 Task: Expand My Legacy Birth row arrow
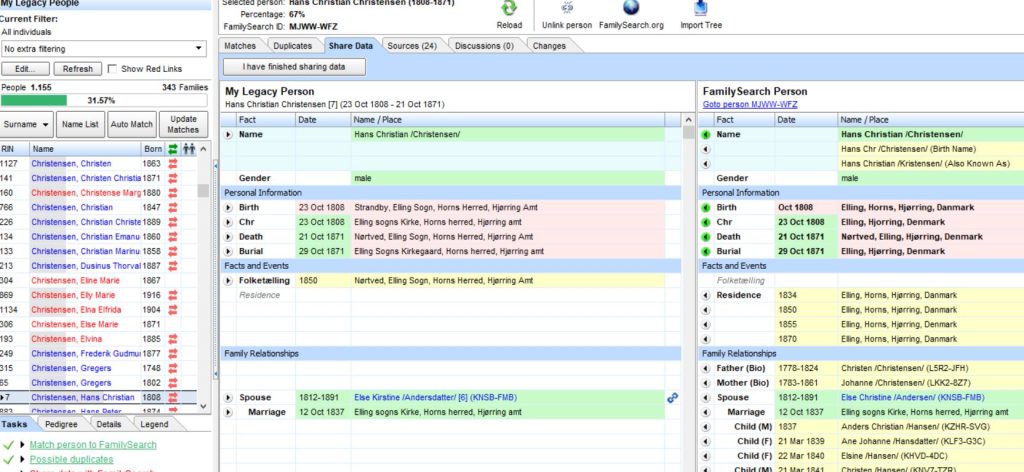[229, 208]
